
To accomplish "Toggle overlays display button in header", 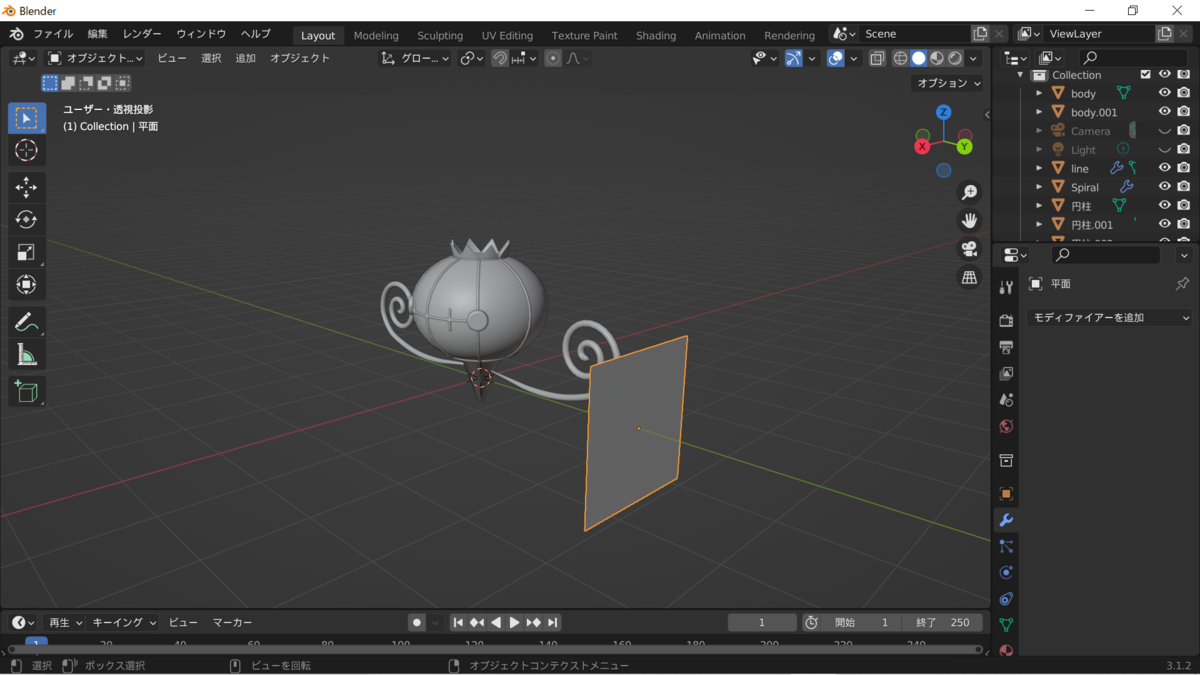I will pyautogui.click(x=836, y=58).
